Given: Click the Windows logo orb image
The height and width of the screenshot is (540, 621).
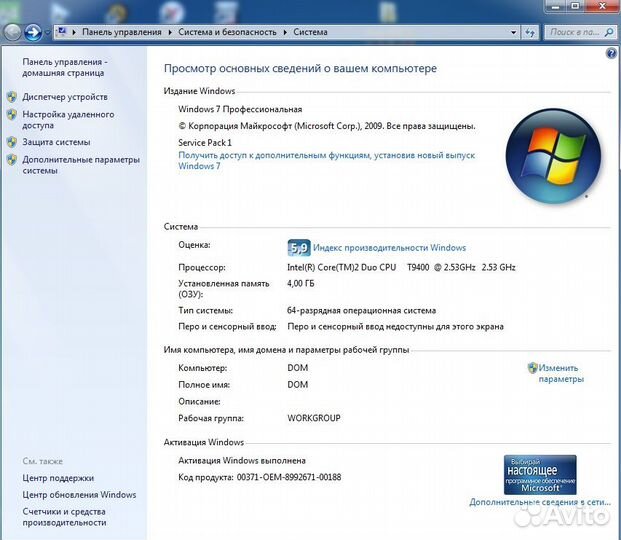Looking at the screenshot, I should pyautogui.click(x=553, y=156).
